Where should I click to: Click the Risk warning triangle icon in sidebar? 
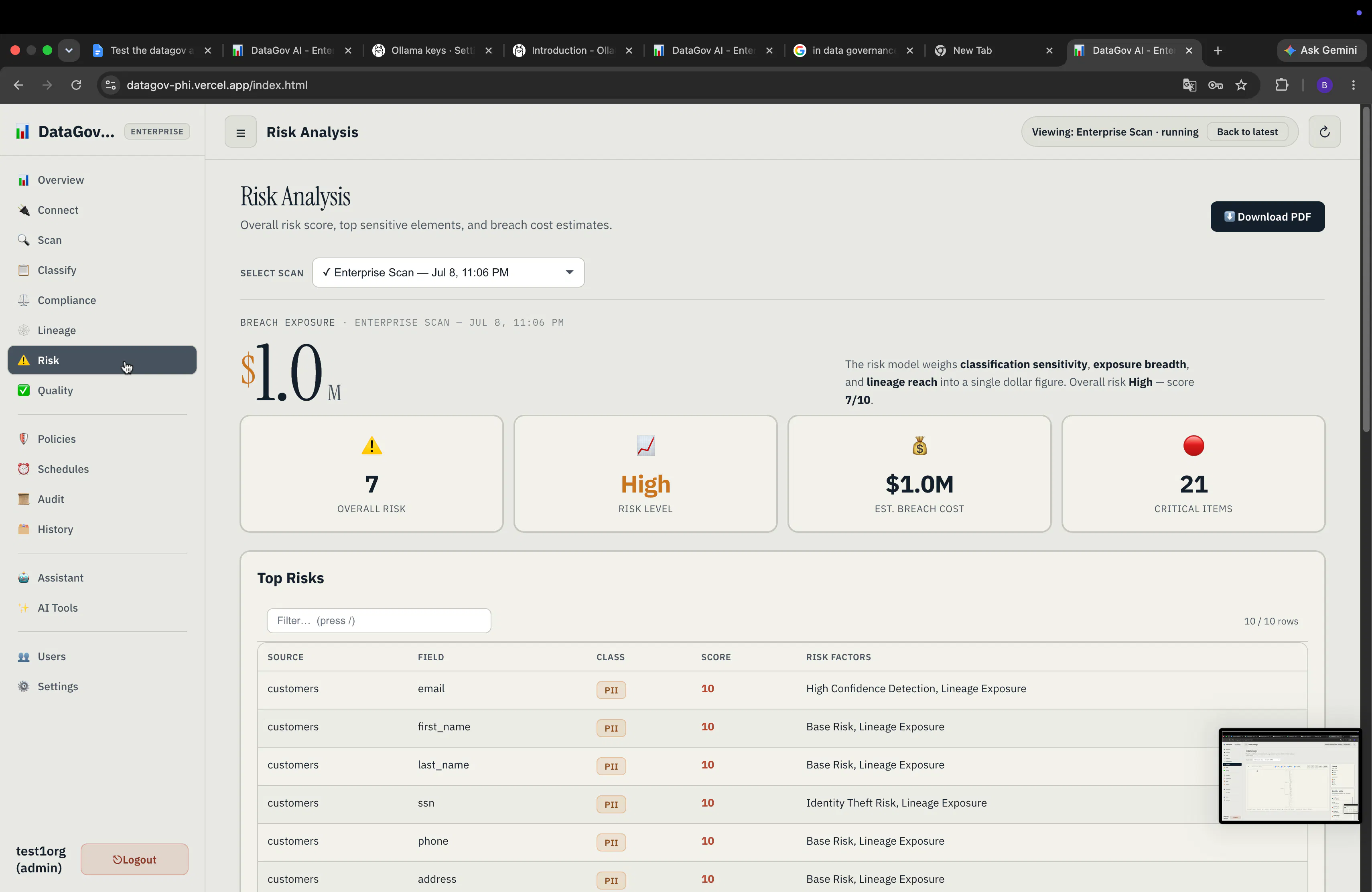(x=24, y=360)
